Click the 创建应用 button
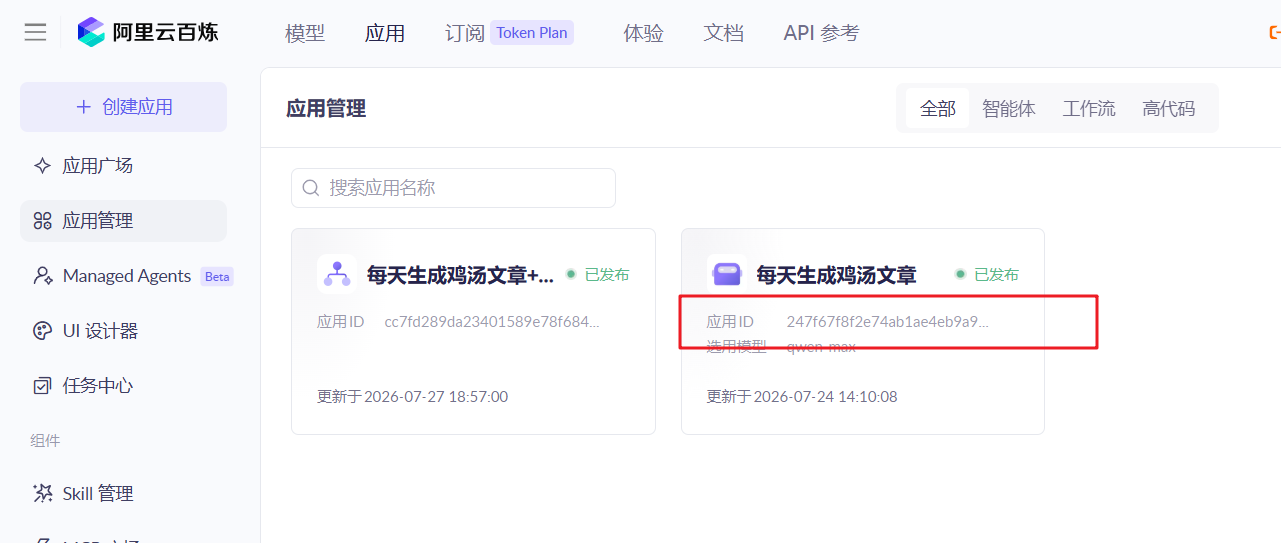The image size is (1281, 543). click(123, 107)
